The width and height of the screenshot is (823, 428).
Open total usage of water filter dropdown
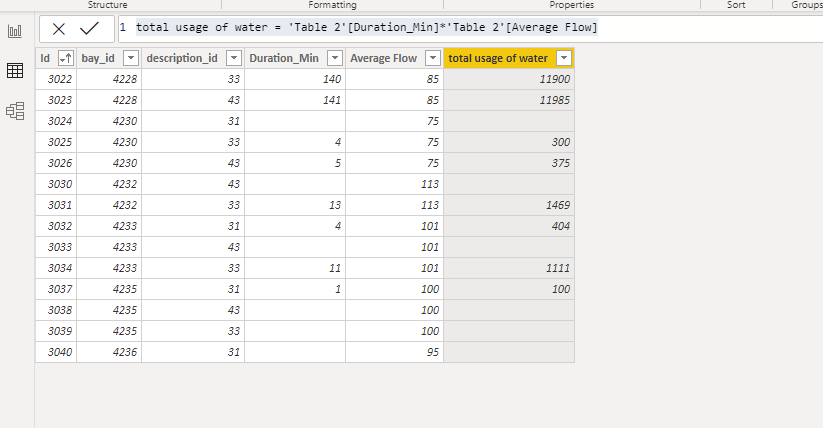click(x=564, y=58)
